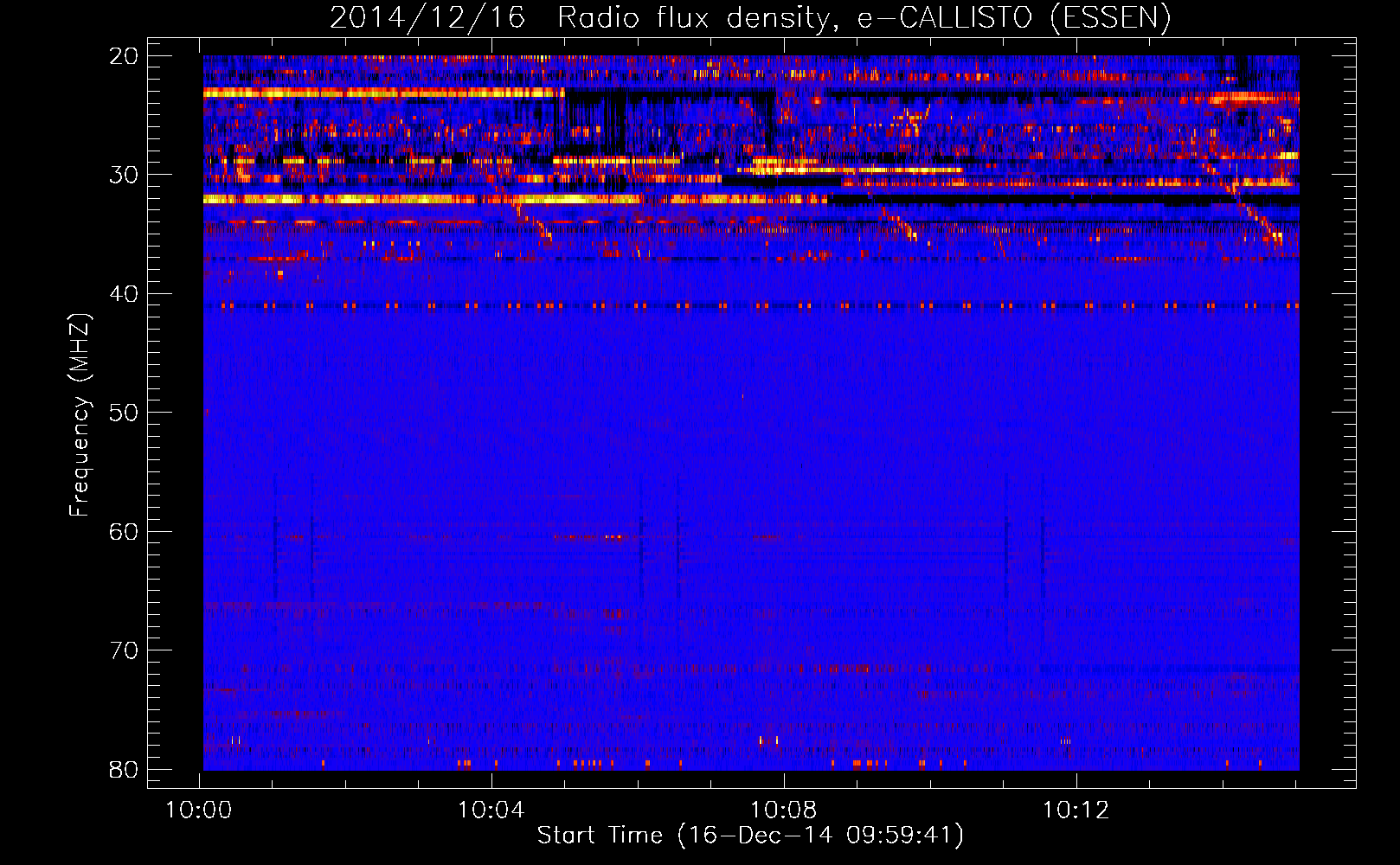This screenshot has height=865, width=1400.
Task: Select the 60 frequency tick label
Action: click(x=124, y=532)
